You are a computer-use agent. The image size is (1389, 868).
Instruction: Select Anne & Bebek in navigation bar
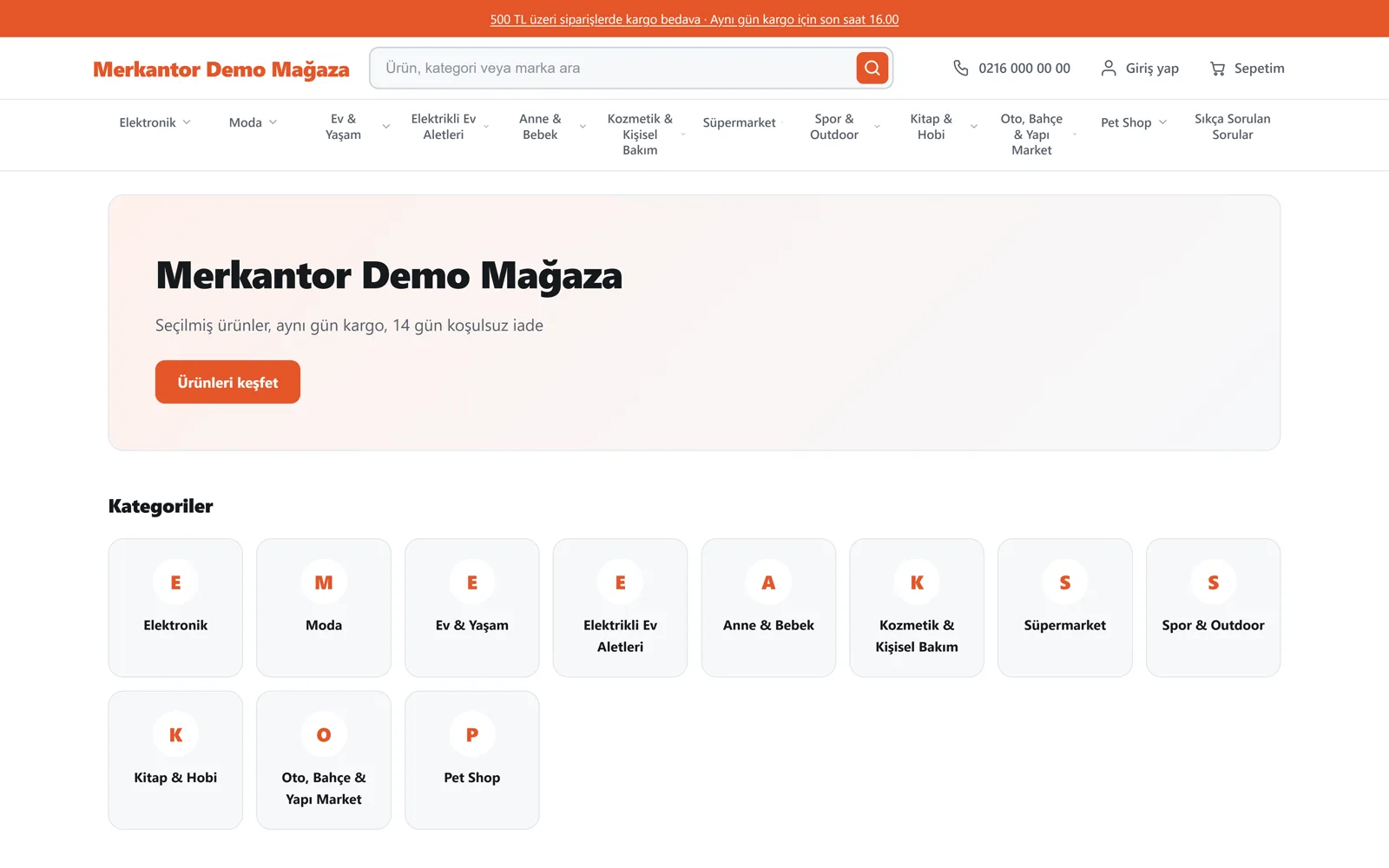click(x=540, y=127)
